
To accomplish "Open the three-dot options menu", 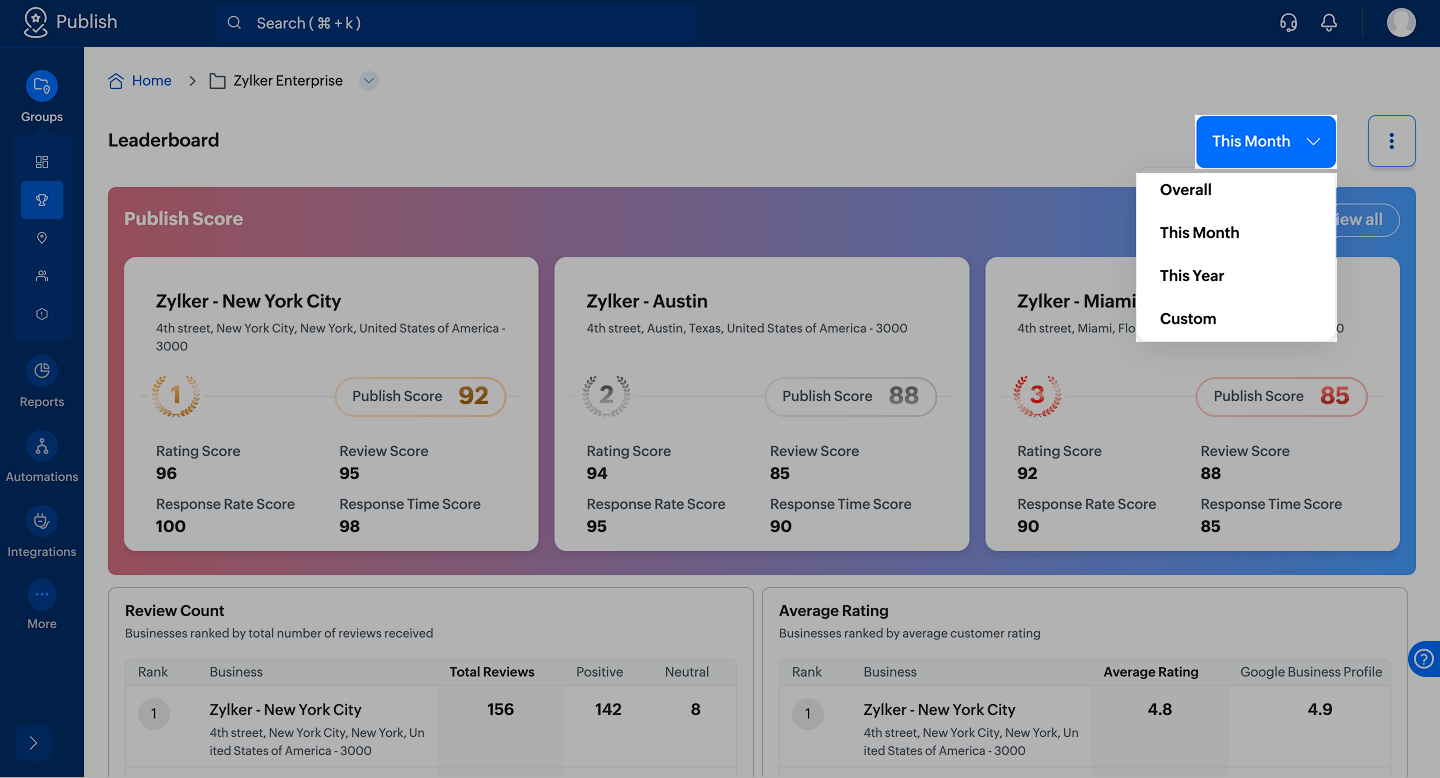I will point(1391,141).
